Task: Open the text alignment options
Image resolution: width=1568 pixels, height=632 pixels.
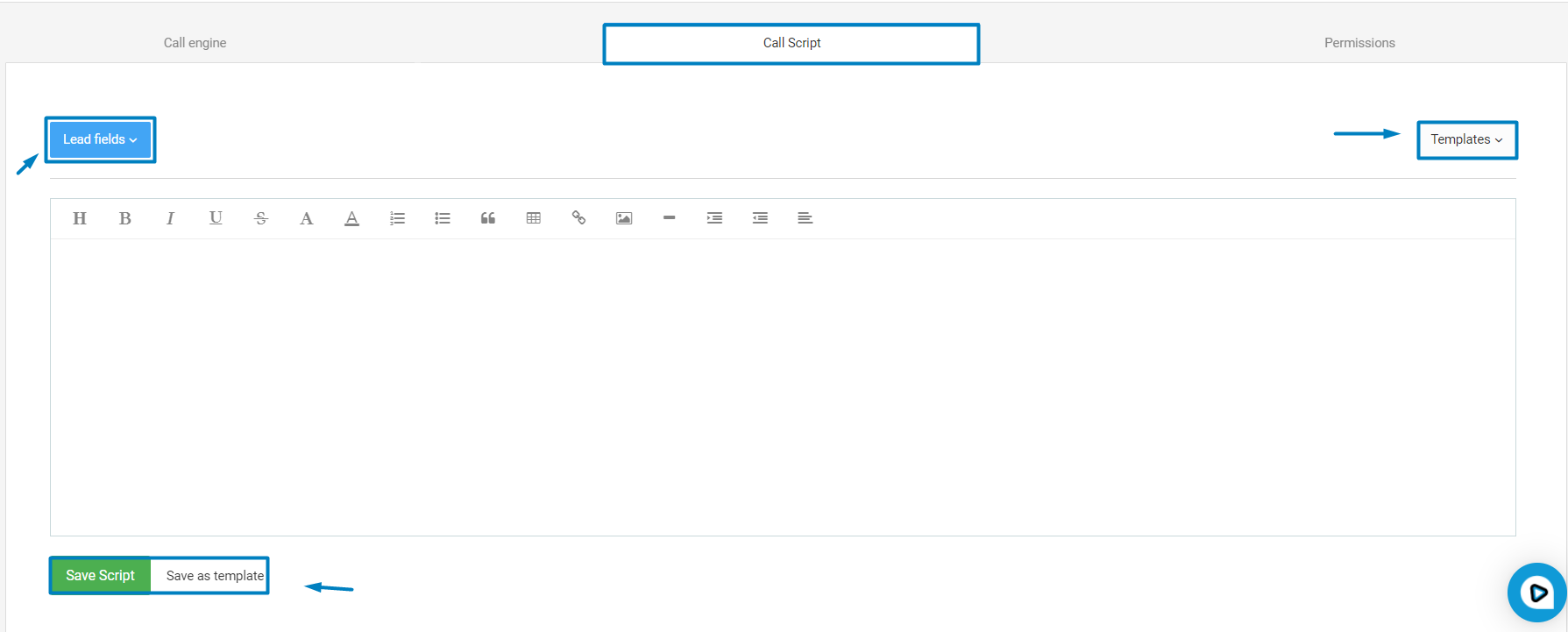Action: (805, 218)
